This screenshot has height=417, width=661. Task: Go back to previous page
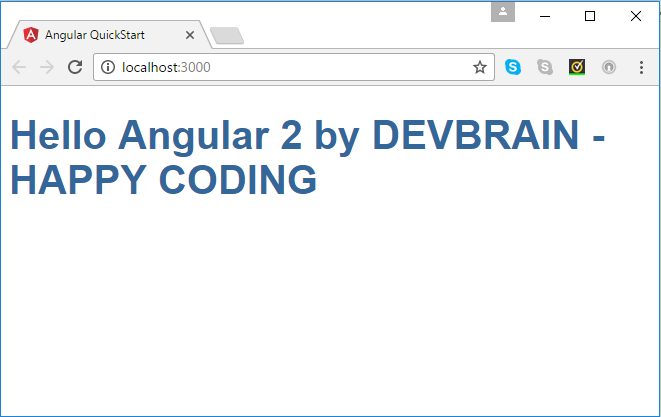click(x=19, y=67)
